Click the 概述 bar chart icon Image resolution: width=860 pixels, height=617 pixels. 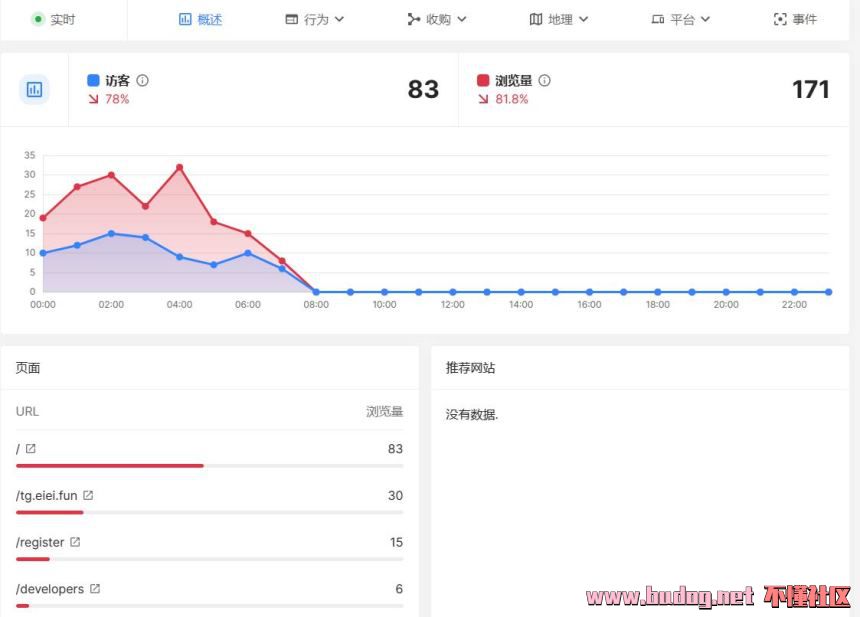click(x=185, y=20)
